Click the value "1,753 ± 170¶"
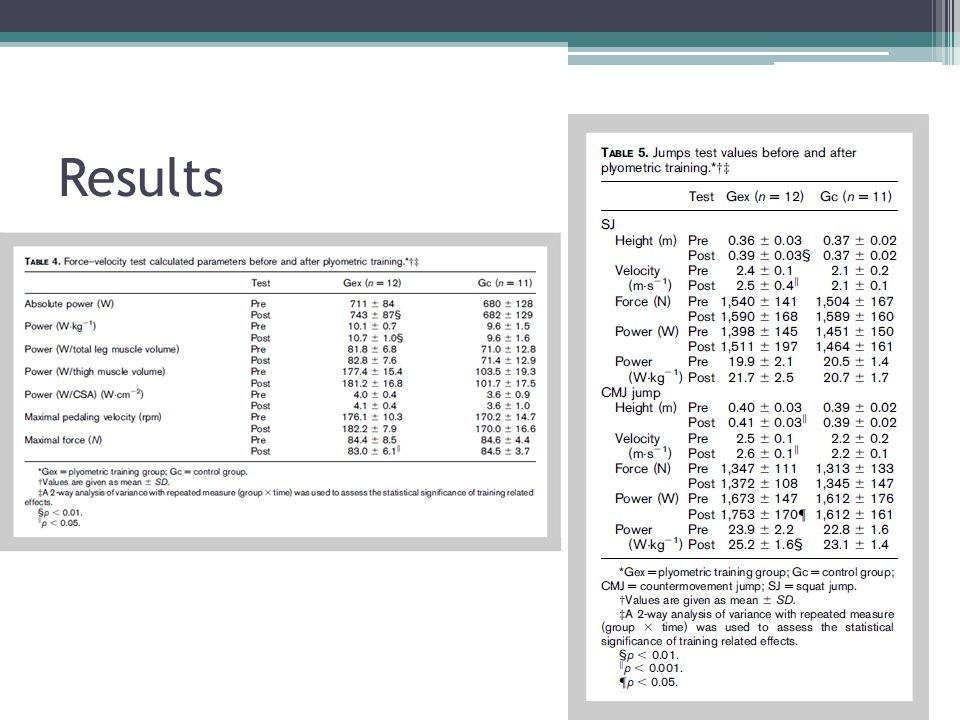The height and width of the screenshot is (720, 960). coord(763,515)
